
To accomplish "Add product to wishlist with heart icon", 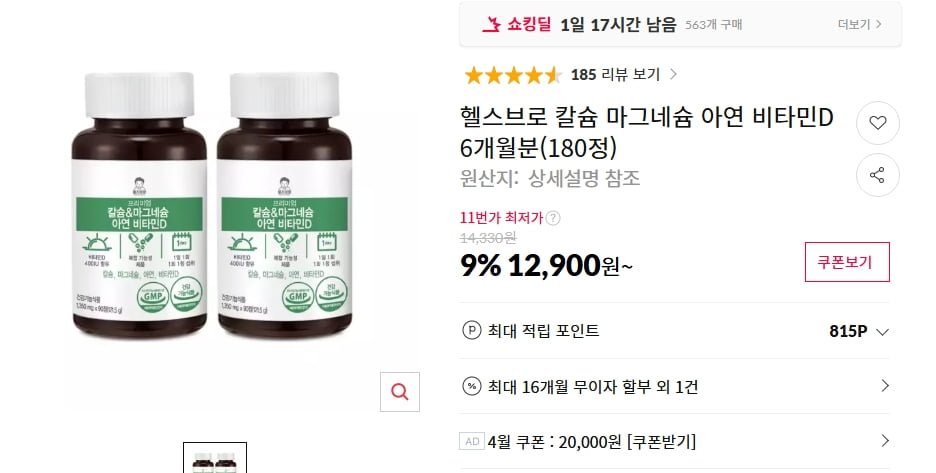I will tap(878, 123).
